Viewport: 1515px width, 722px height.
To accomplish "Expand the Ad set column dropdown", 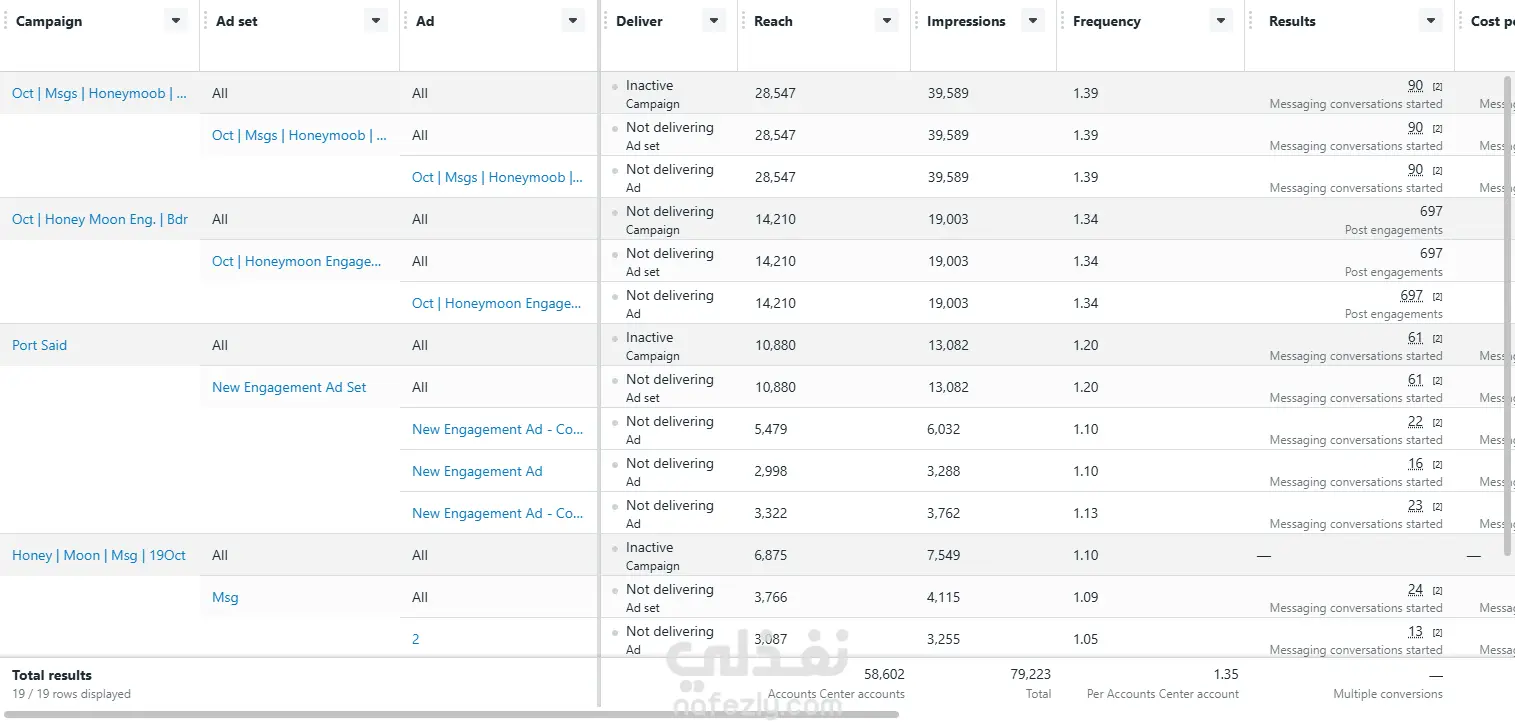I will pos(376,21).
